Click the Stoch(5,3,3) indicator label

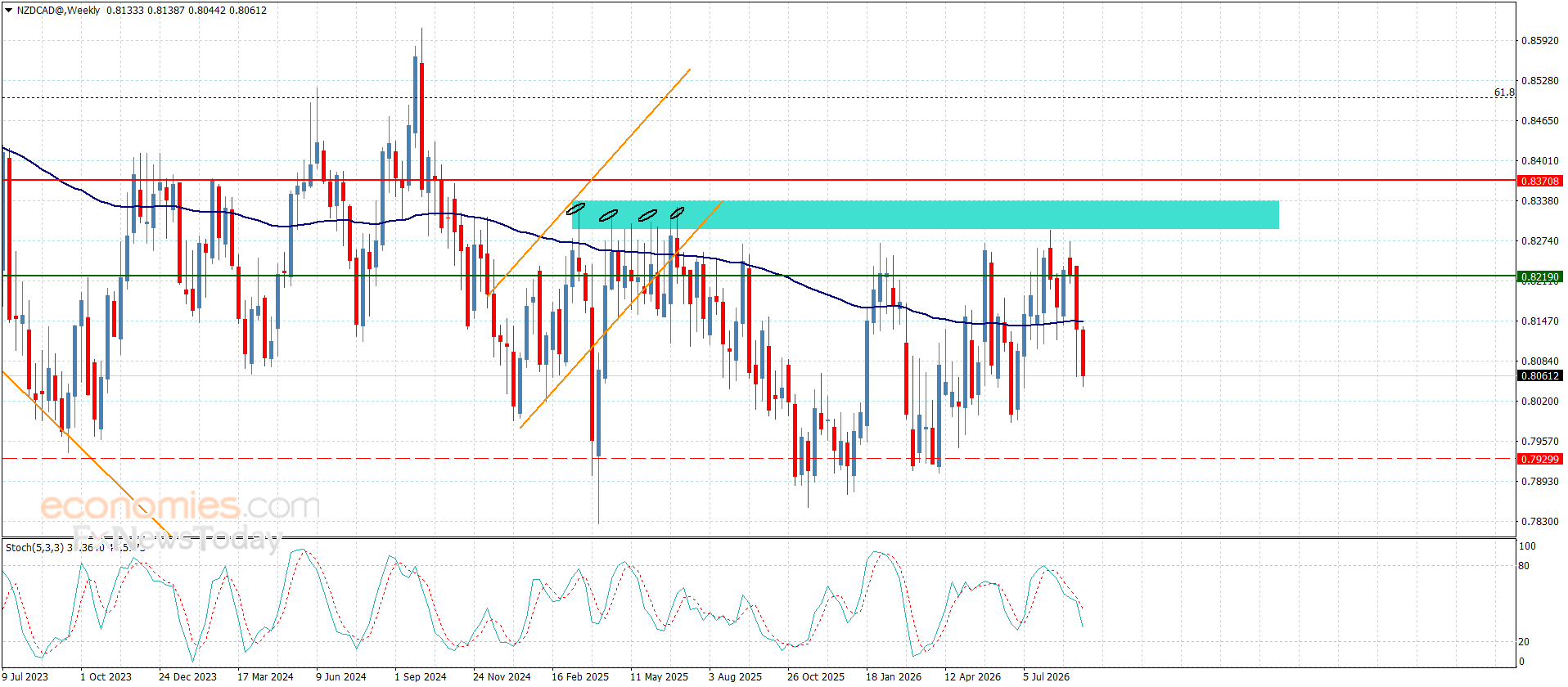click(34, 547)
